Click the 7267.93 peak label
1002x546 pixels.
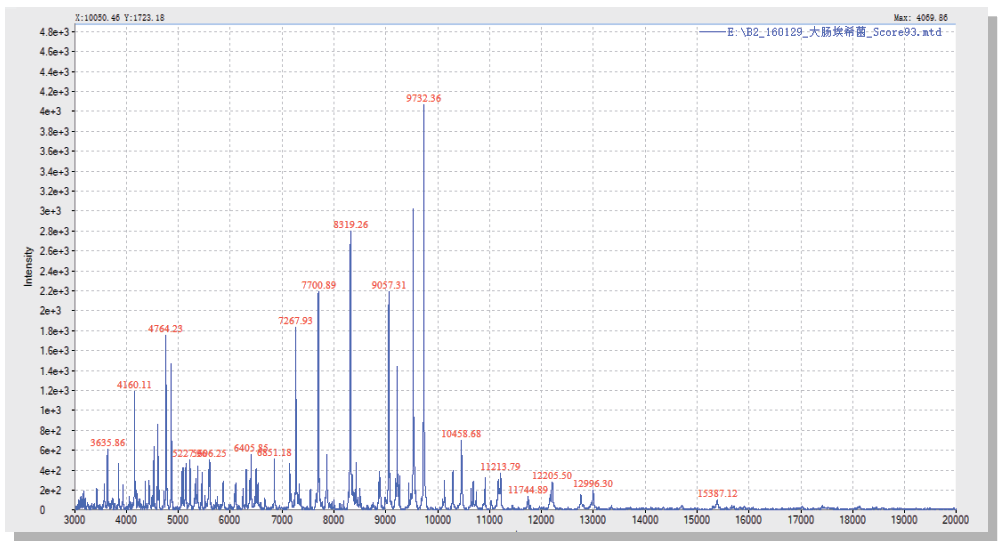pyautogui.click(x=295, y=320)
